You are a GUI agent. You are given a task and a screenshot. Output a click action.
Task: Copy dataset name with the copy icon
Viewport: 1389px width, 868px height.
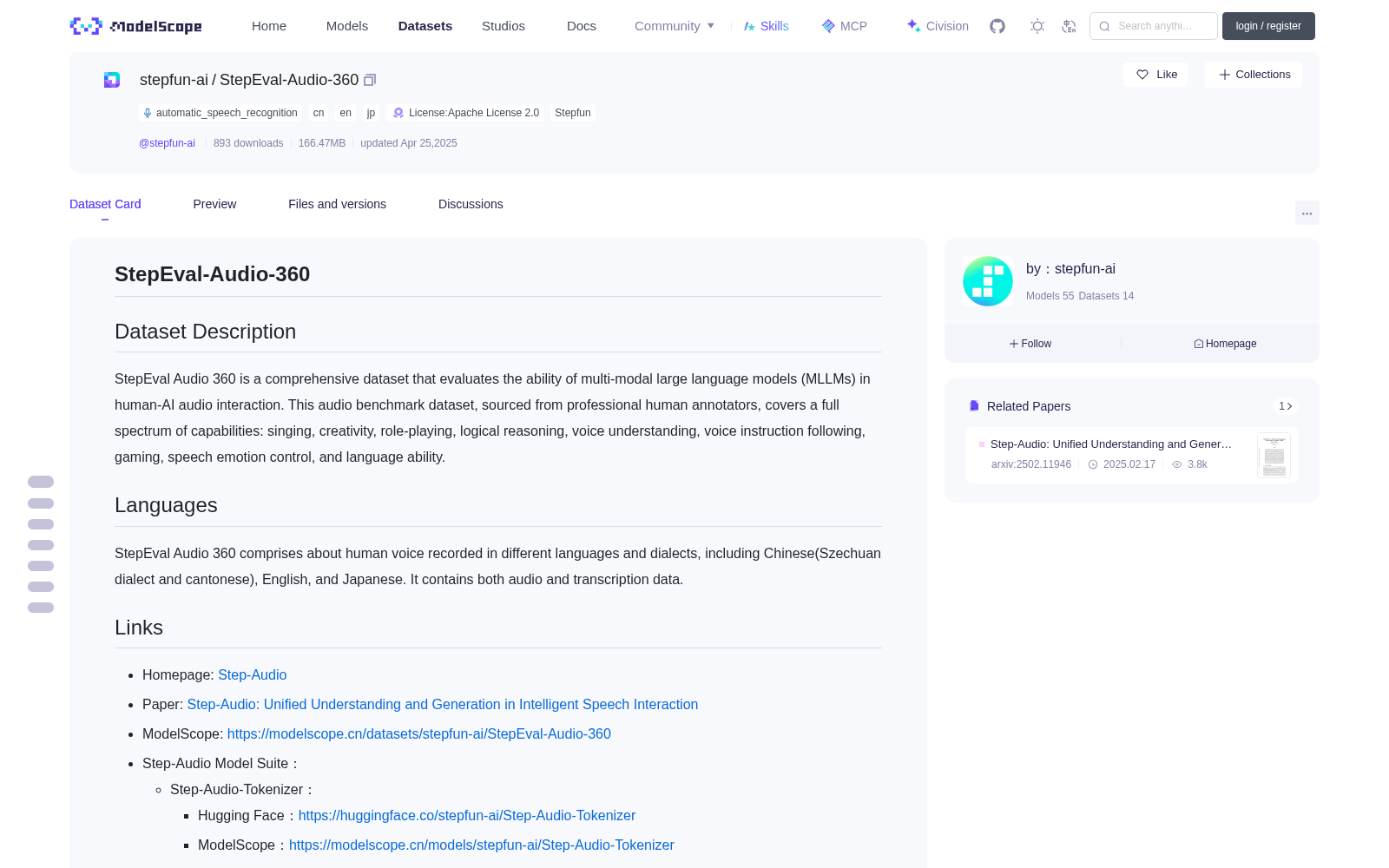click(x=370, y=80)
